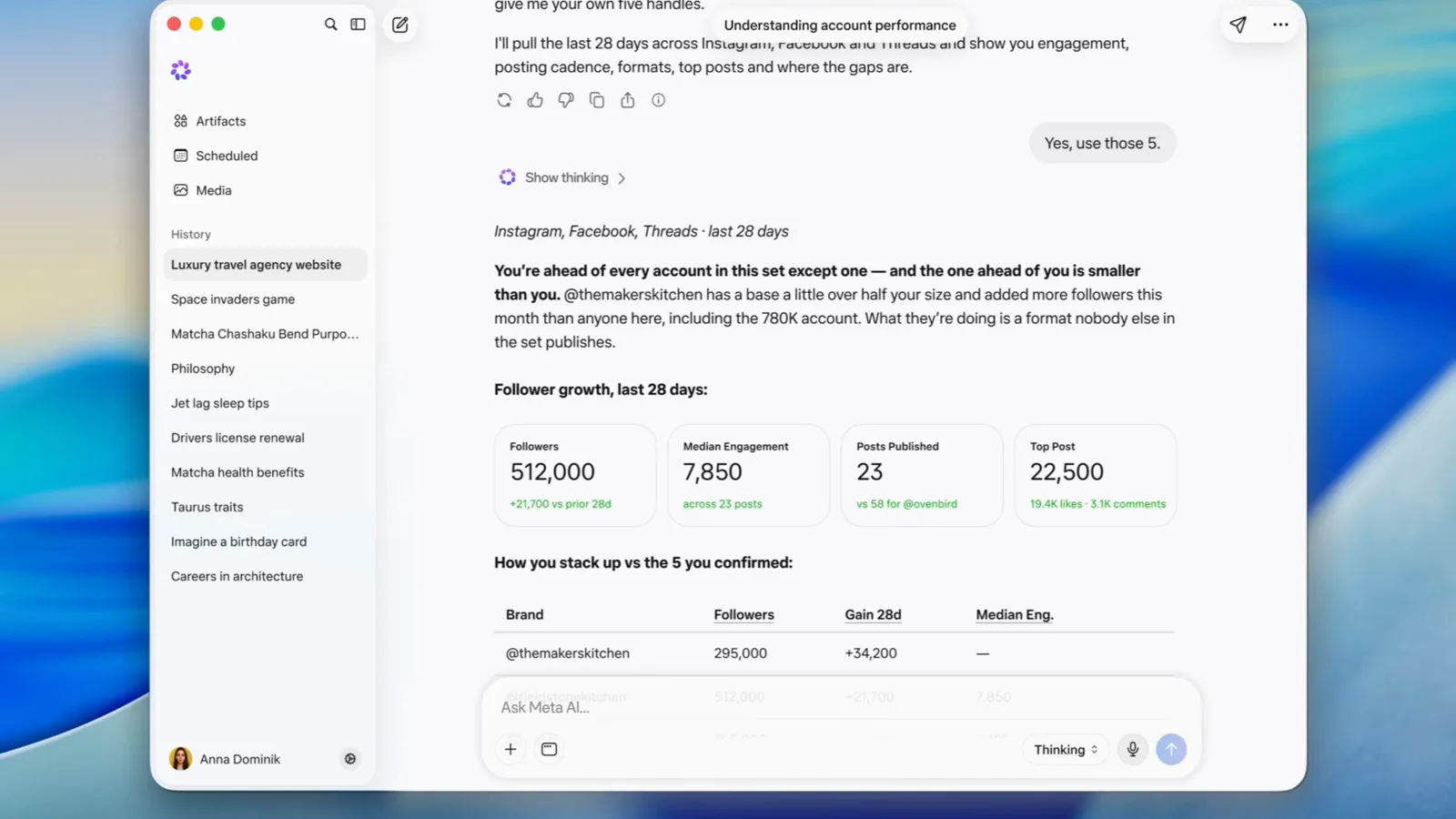Open Matcha Chashaku Bend Purpo... chat
The height and width of the screenshot is (819, 1456).
coord(265,334)
